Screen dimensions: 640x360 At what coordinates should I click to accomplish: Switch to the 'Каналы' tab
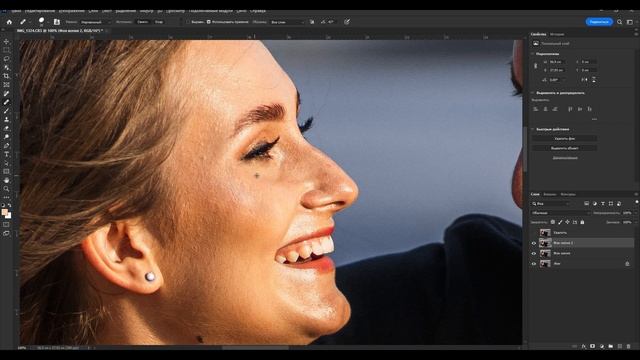point(549,194)
